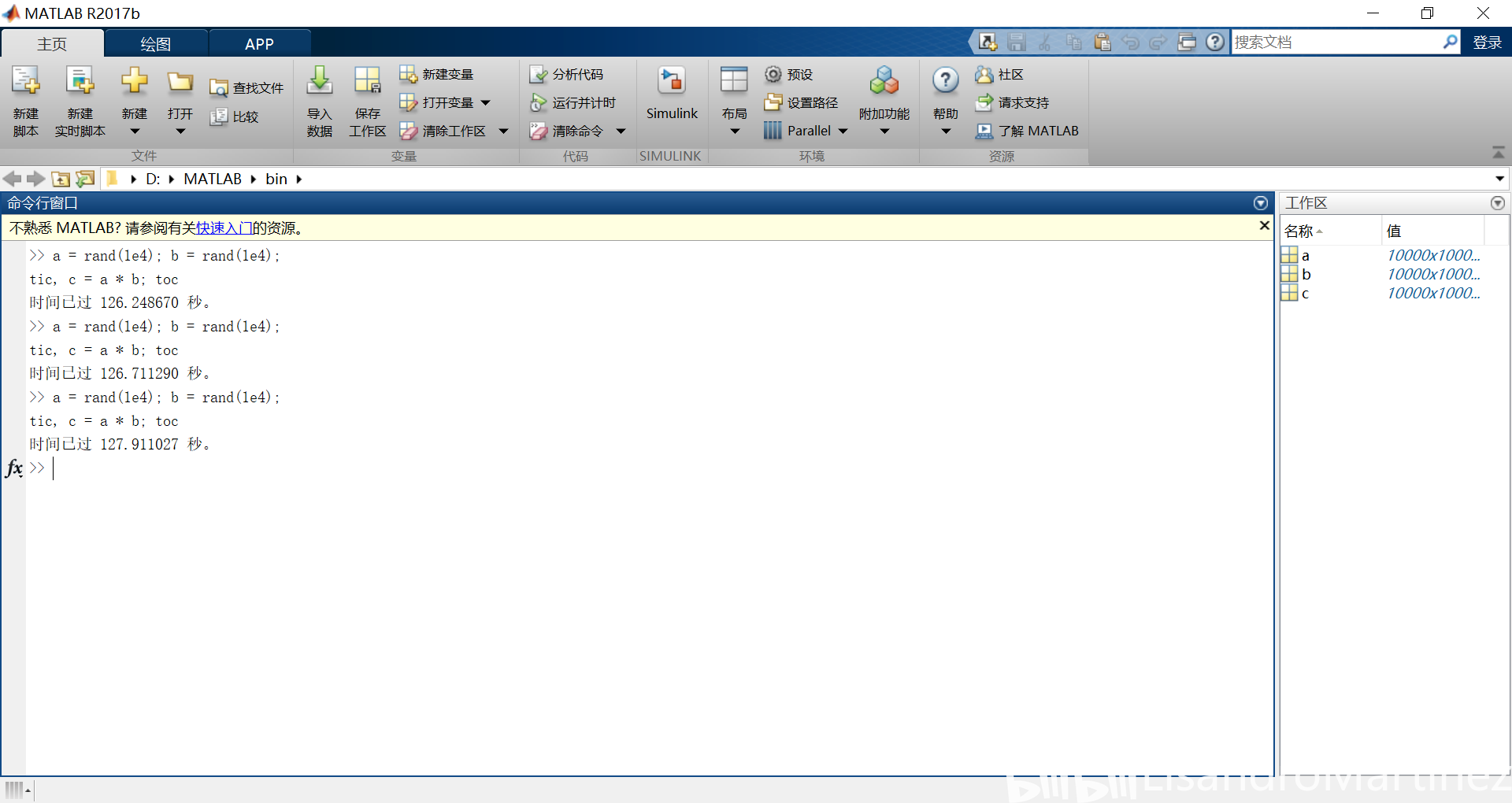Expand the Parallel dropdown

(843, 131)
